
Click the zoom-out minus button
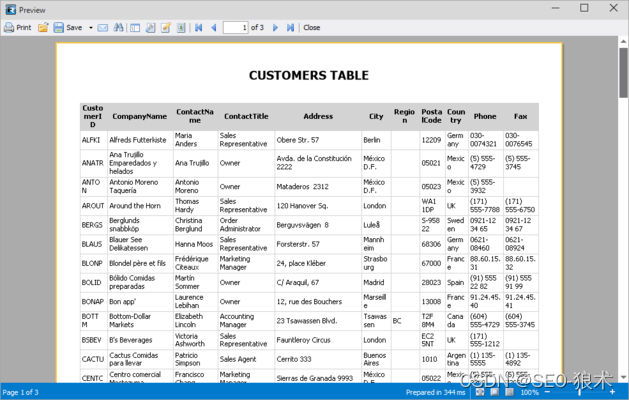click(548, 392)
